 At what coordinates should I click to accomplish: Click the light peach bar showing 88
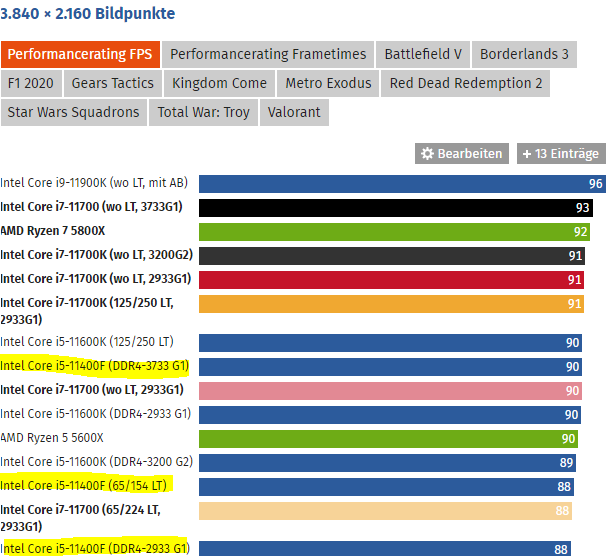[385, 511]
